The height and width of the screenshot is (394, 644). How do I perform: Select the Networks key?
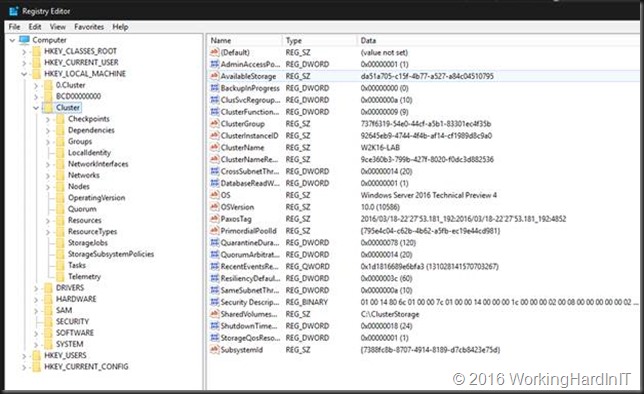(x=84, y=175)
